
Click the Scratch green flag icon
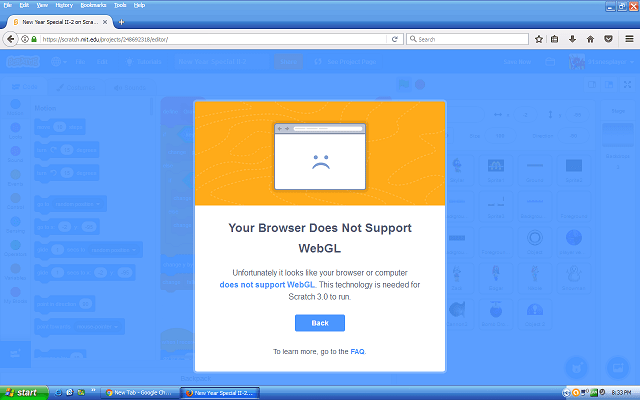(404, 84)
